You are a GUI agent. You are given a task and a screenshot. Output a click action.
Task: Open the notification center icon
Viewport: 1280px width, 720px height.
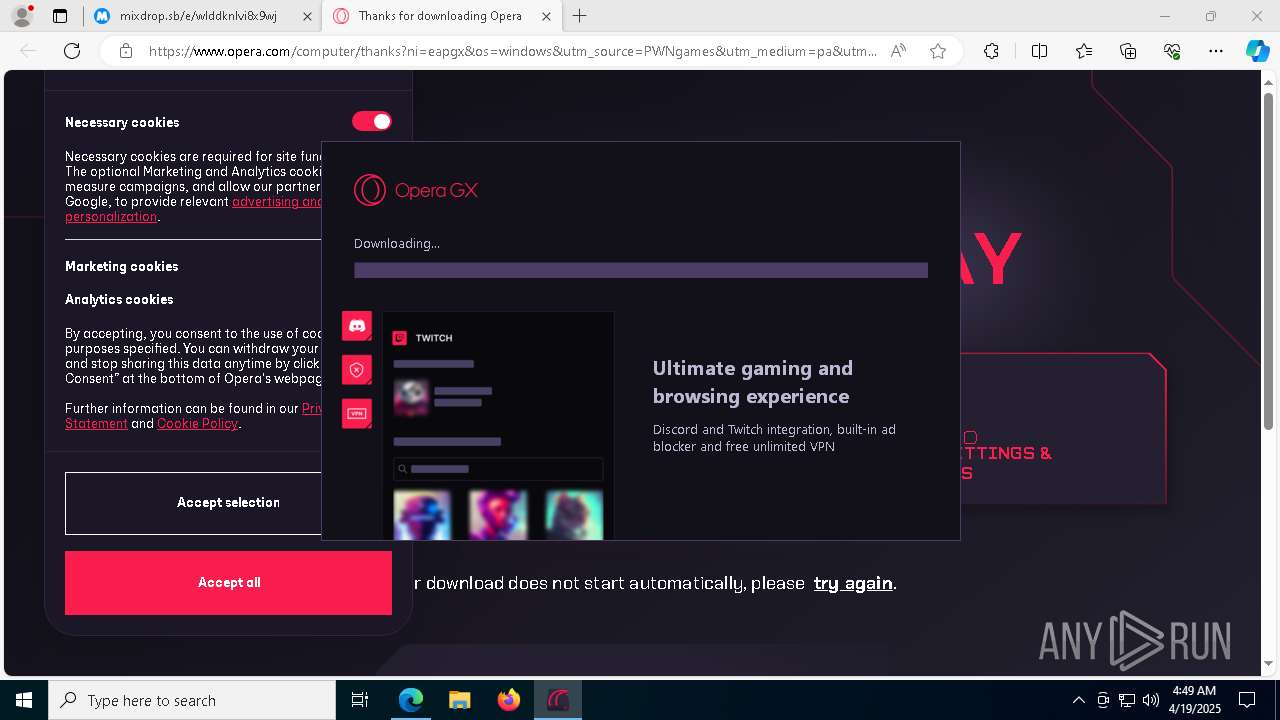[x=1247, y=700]
